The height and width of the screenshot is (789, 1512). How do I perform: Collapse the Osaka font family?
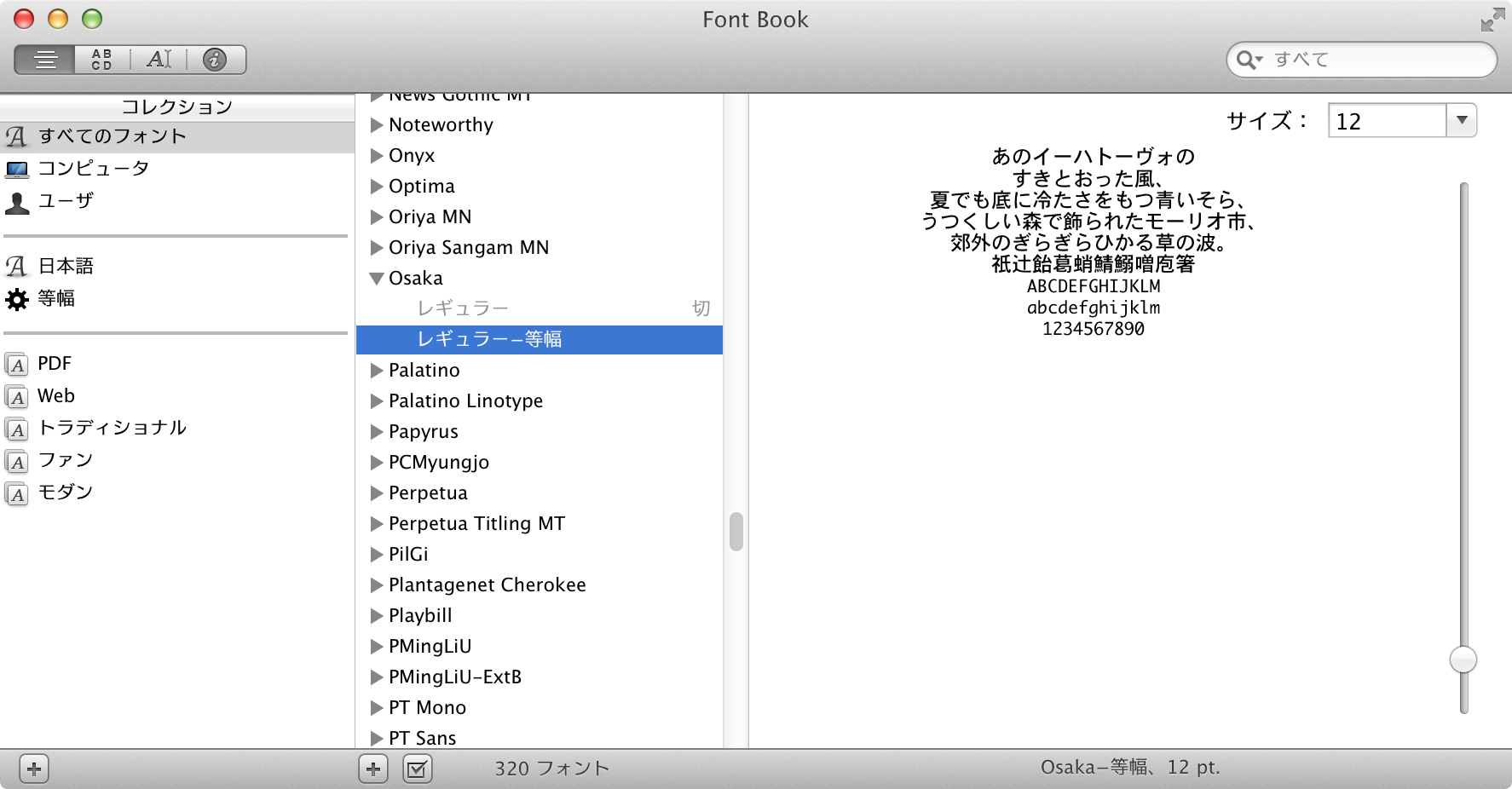pos(376,279)
